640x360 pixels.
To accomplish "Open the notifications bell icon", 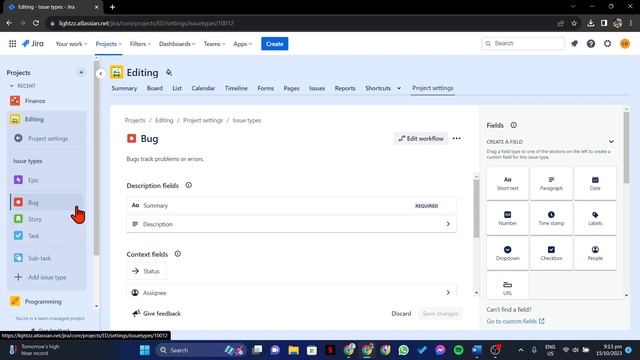I will tap(574, 43).
